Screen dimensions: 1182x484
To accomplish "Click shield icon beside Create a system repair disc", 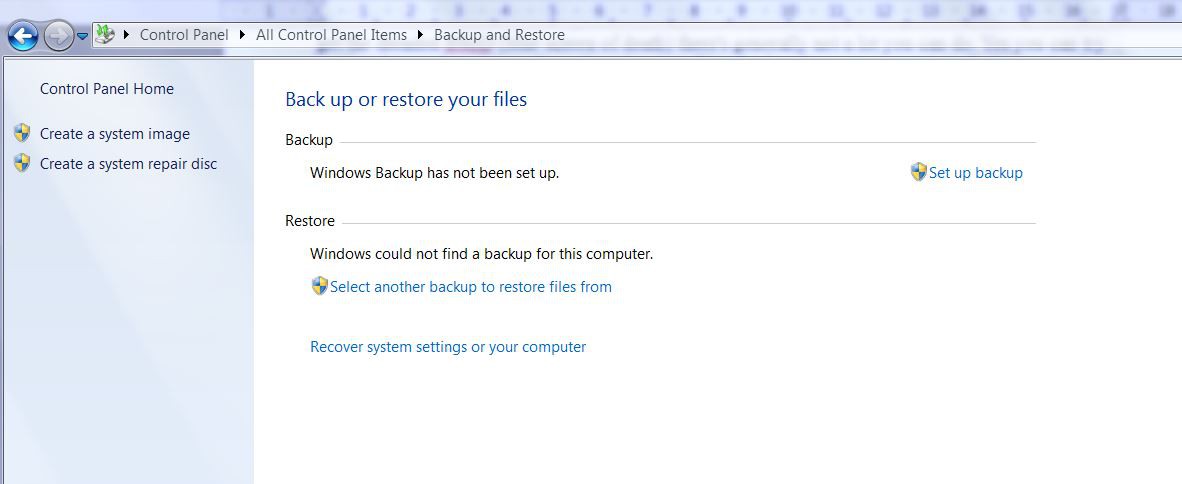I will click(22, 163).
